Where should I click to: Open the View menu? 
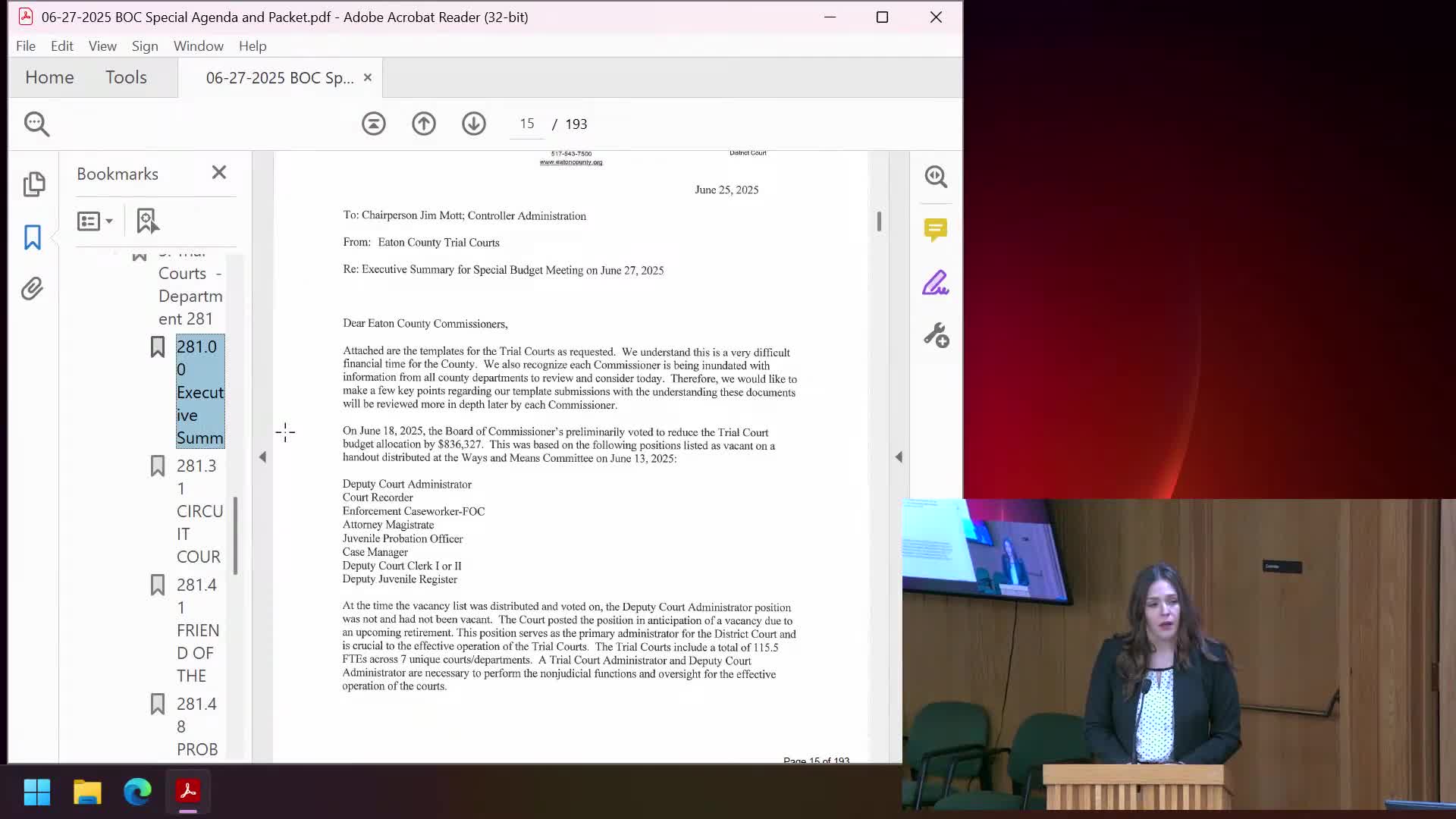[x=102, y=46]
